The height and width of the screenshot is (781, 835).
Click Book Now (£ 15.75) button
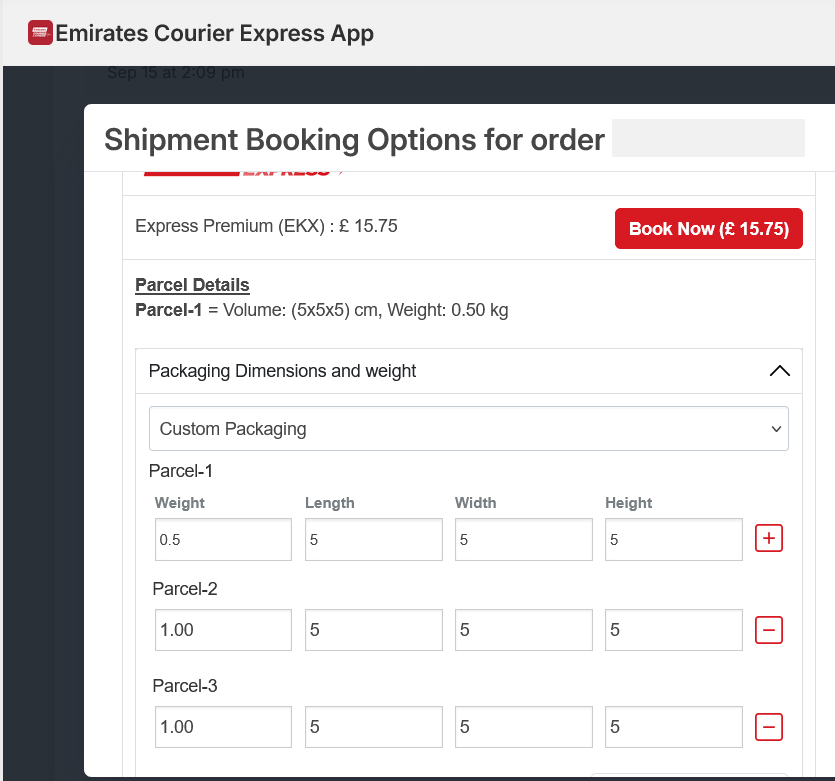pyautogui.click(x=708, y=228)
